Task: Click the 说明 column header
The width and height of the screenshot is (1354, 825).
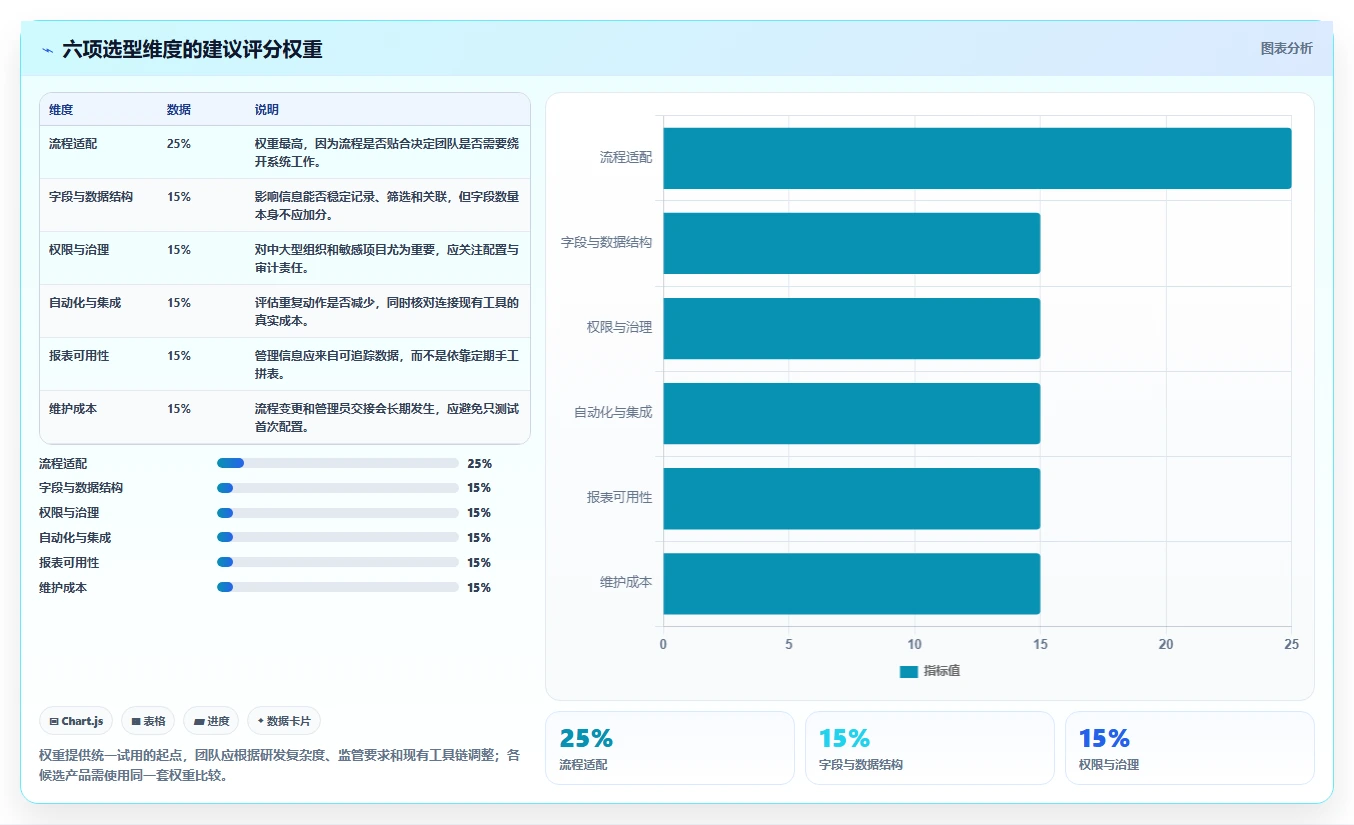Action: (267, 110)
